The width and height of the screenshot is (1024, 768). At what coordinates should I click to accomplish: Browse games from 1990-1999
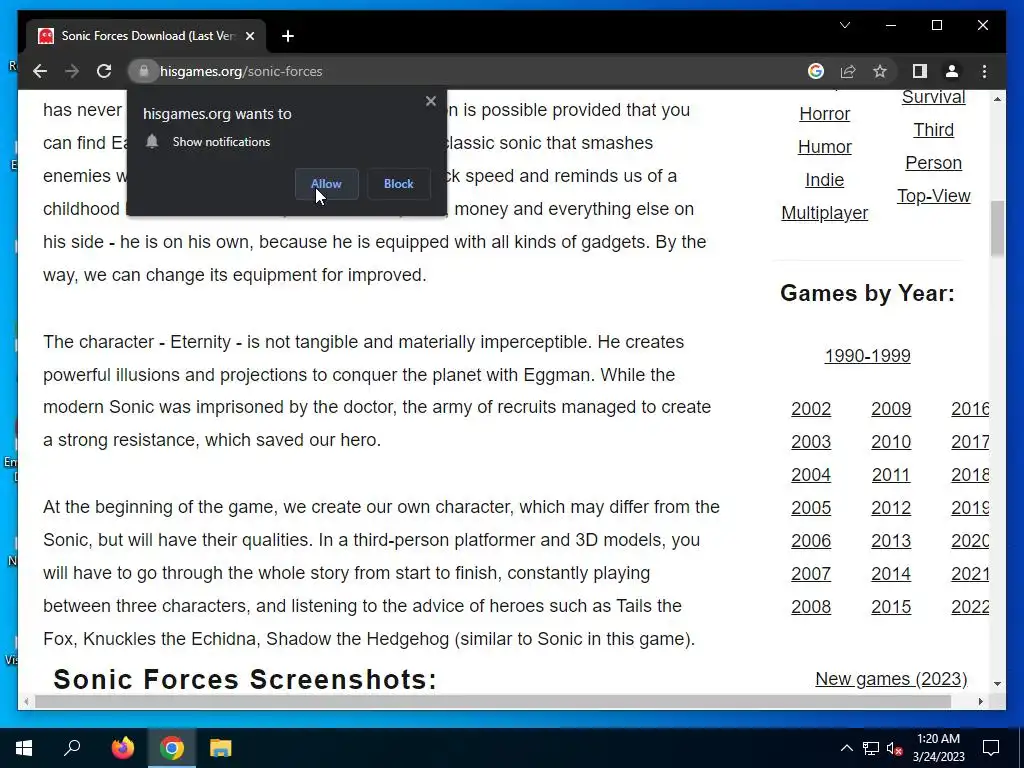(867, 356)
